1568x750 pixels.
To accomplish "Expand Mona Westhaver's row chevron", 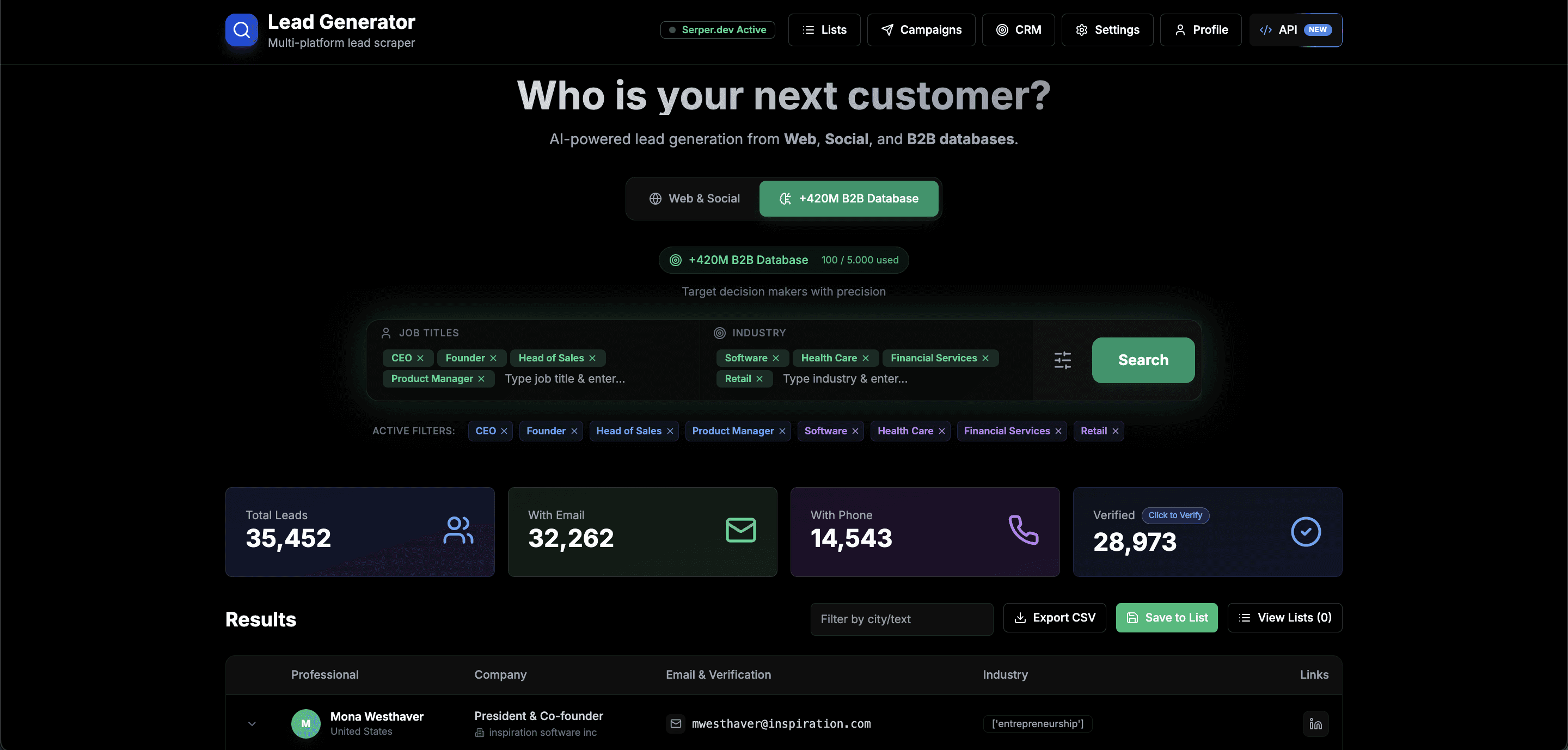I will pos(252,724).
